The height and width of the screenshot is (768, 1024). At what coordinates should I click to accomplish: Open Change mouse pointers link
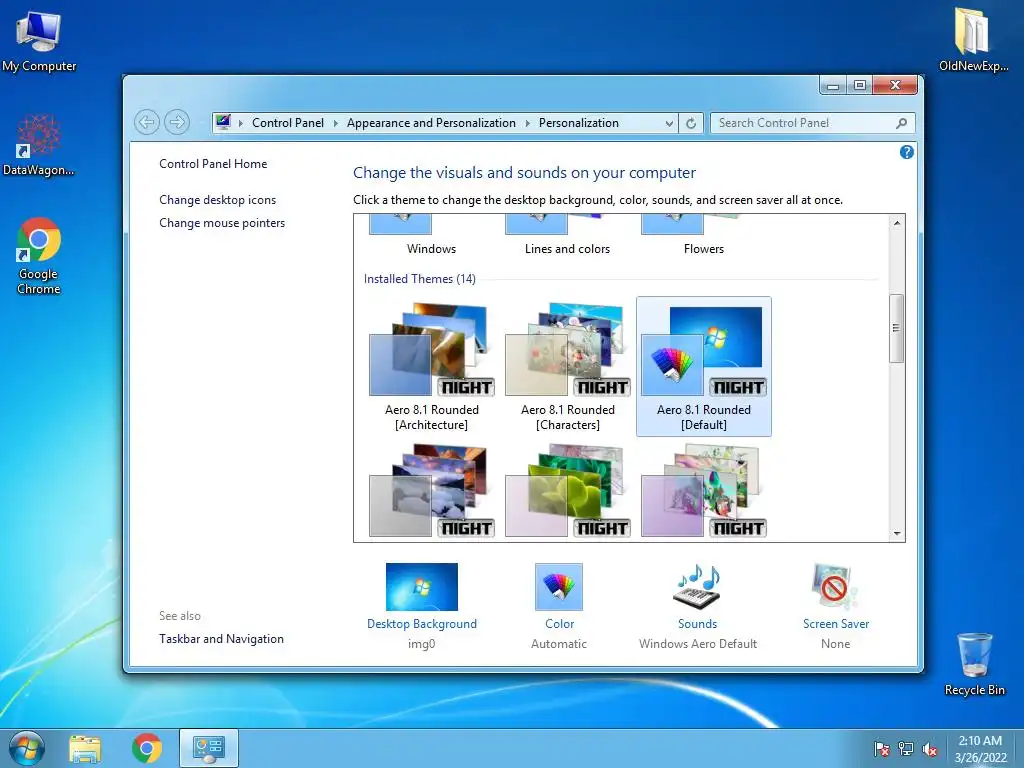coord(222,223)
